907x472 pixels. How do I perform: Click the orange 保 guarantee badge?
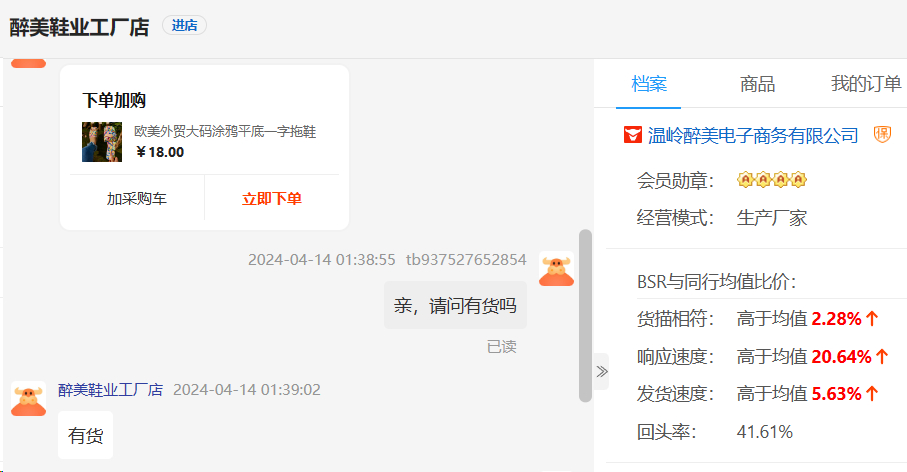click(882, 135)
